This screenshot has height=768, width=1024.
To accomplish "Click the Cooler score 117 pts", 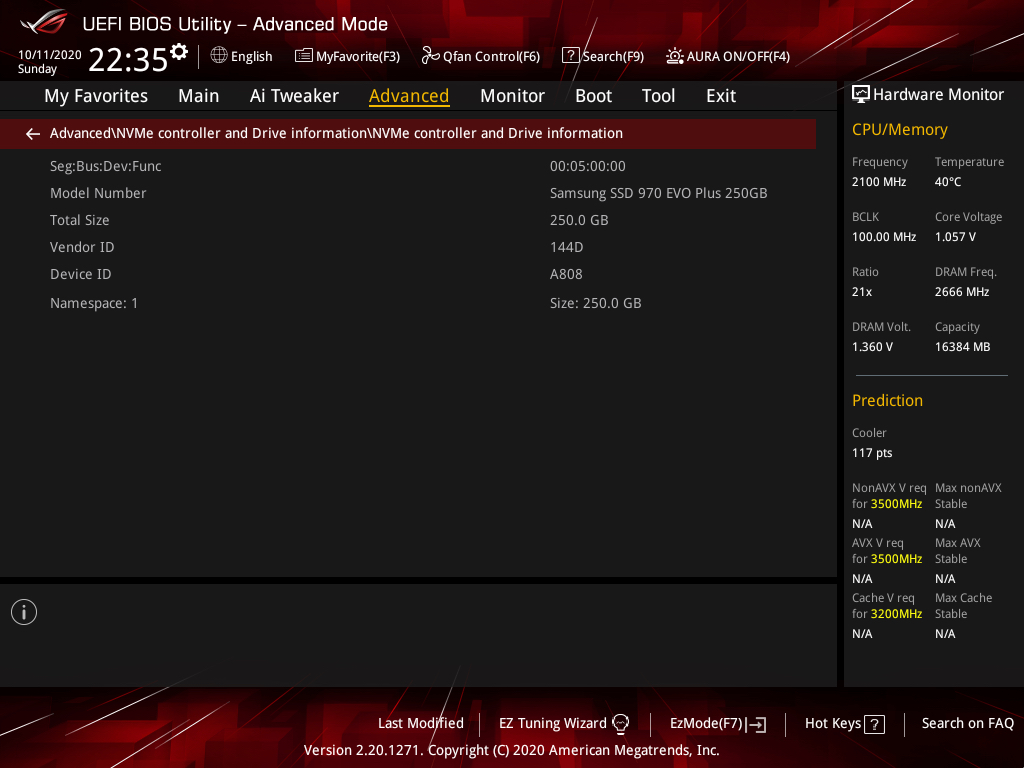I will [x=872, y=453].
